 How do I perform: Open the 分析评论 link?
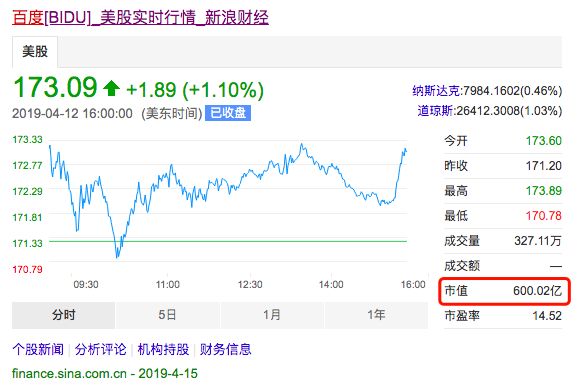point(101,349)
